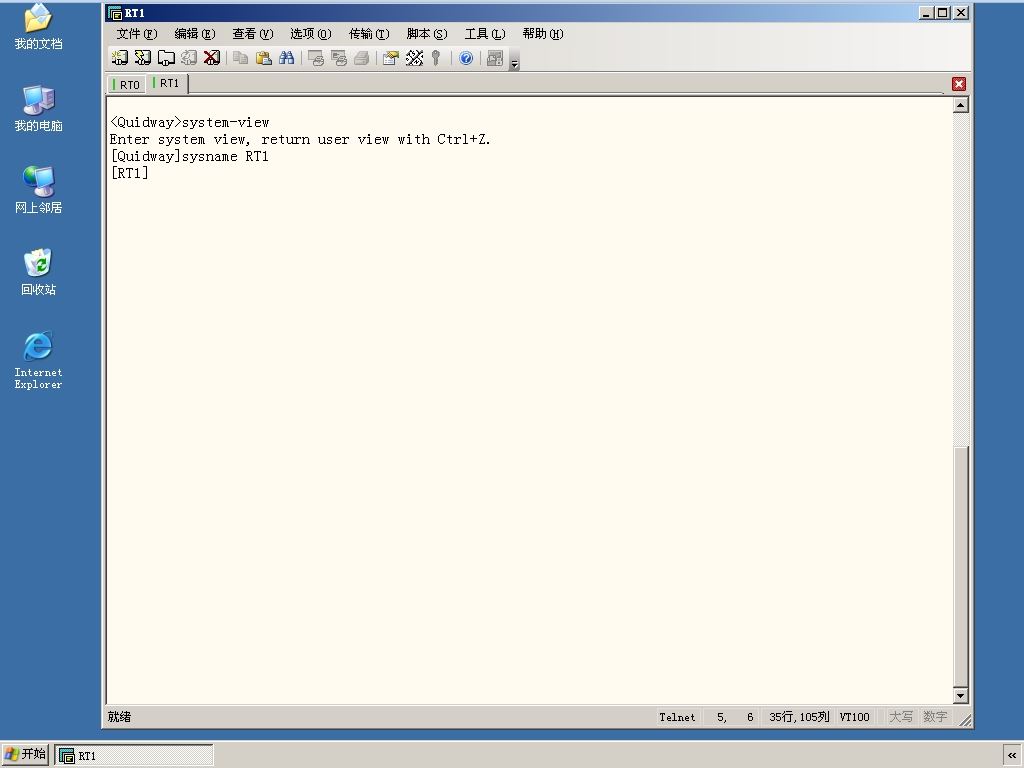
Task: Click the terminal scrollbar up arrow
Action: pyautogui.click(x=961, y=105)
